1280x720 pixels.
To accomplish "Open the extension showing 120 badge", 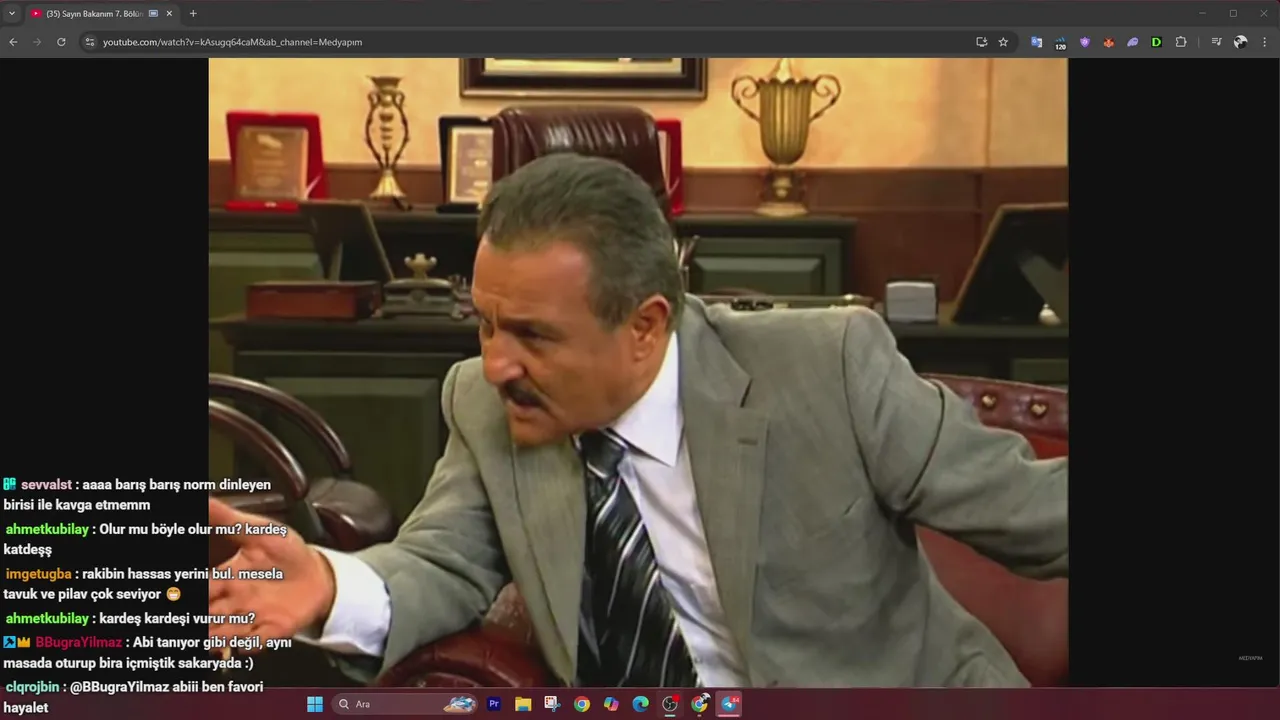I will click(x=1060, y=43).
